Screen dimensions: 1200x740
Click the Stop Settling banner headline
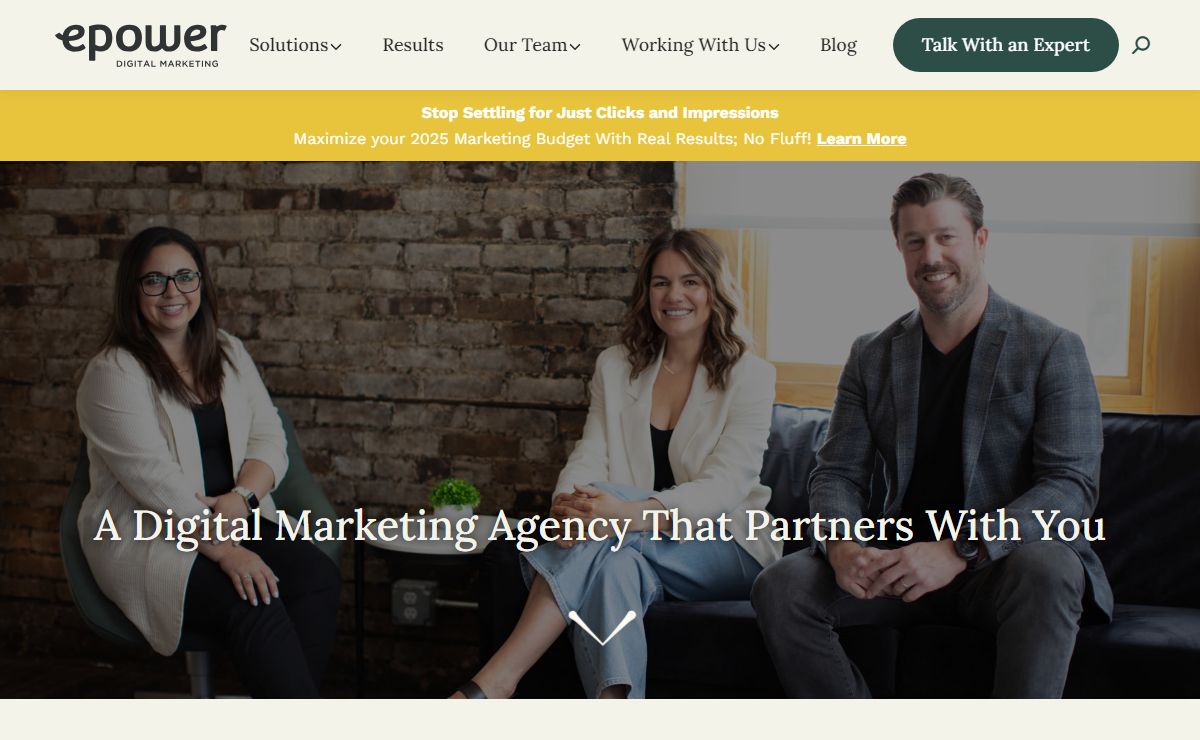coord(600,113)
